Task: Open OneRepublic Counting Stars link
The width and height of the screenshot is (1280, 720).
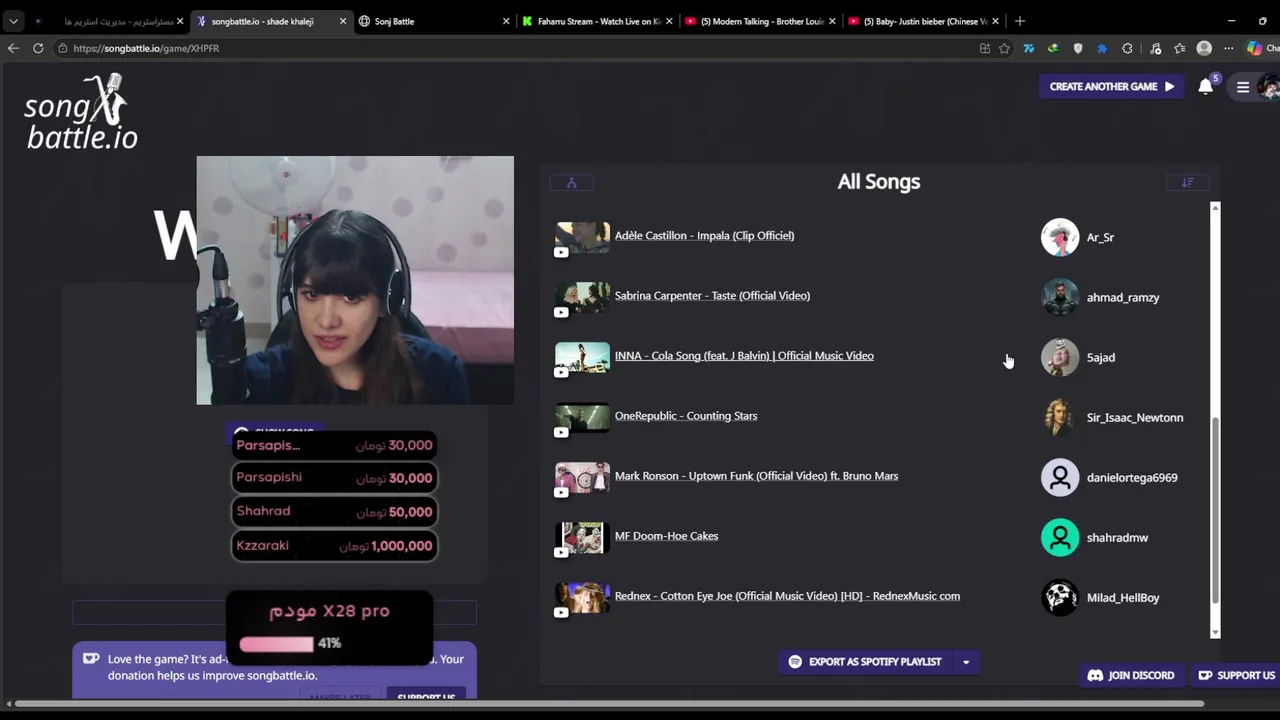Action: coord(686,416)
